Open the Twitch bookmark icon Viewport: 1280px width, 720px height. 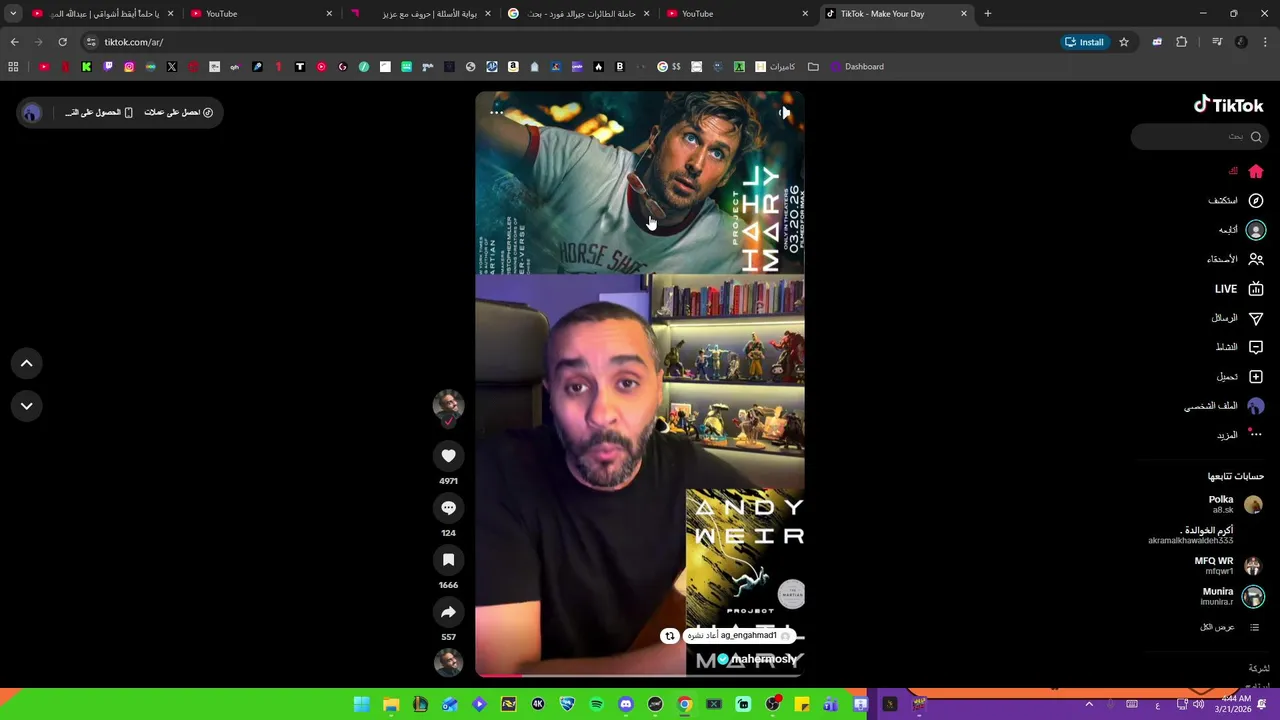click(108, 67)
